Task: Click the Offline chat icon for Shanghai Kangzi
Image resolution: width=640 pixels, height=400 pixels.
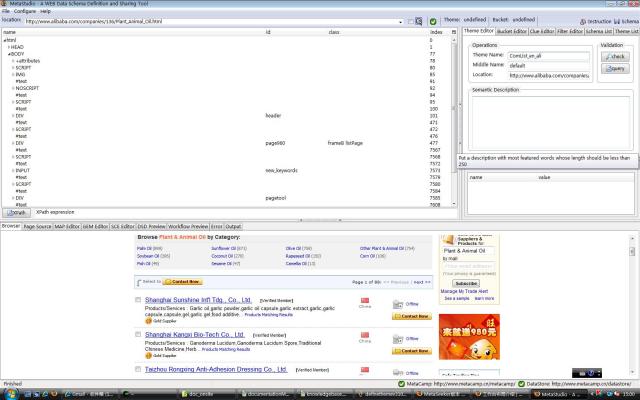Action: [x=398, y=339]
